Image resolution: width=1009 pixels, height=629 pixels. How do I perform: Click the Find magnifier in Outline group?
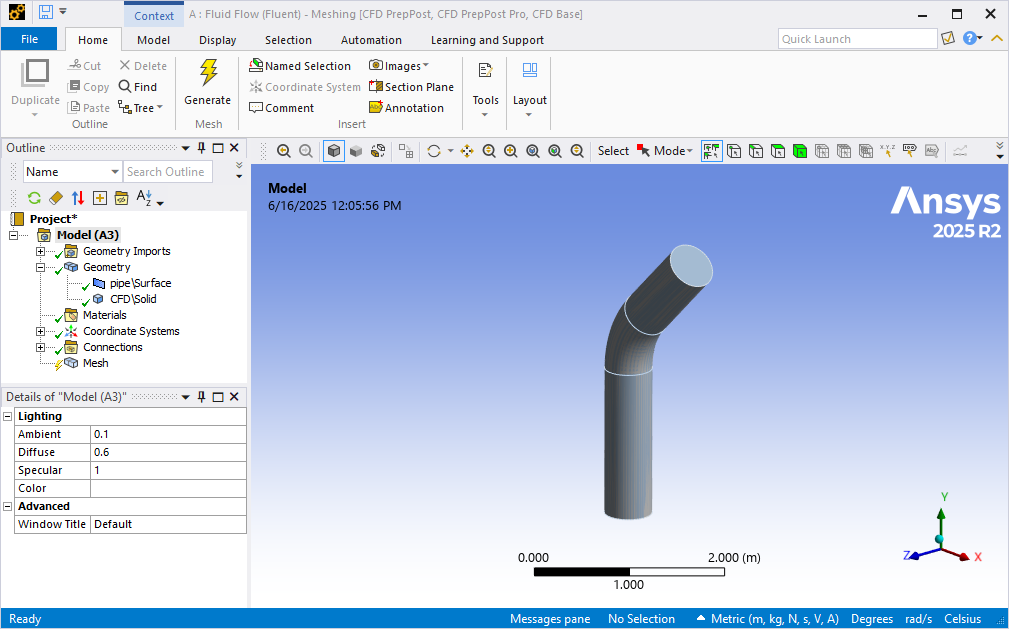[137, 87]
